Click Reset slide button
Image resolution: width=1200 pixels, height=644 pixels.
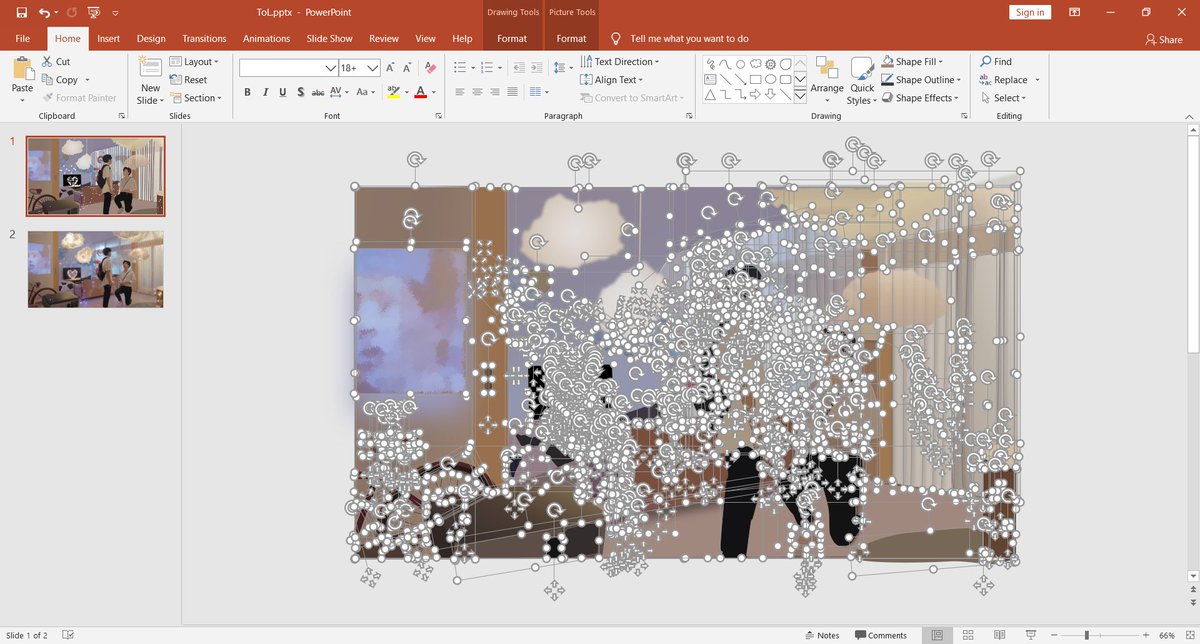[189, 80]
